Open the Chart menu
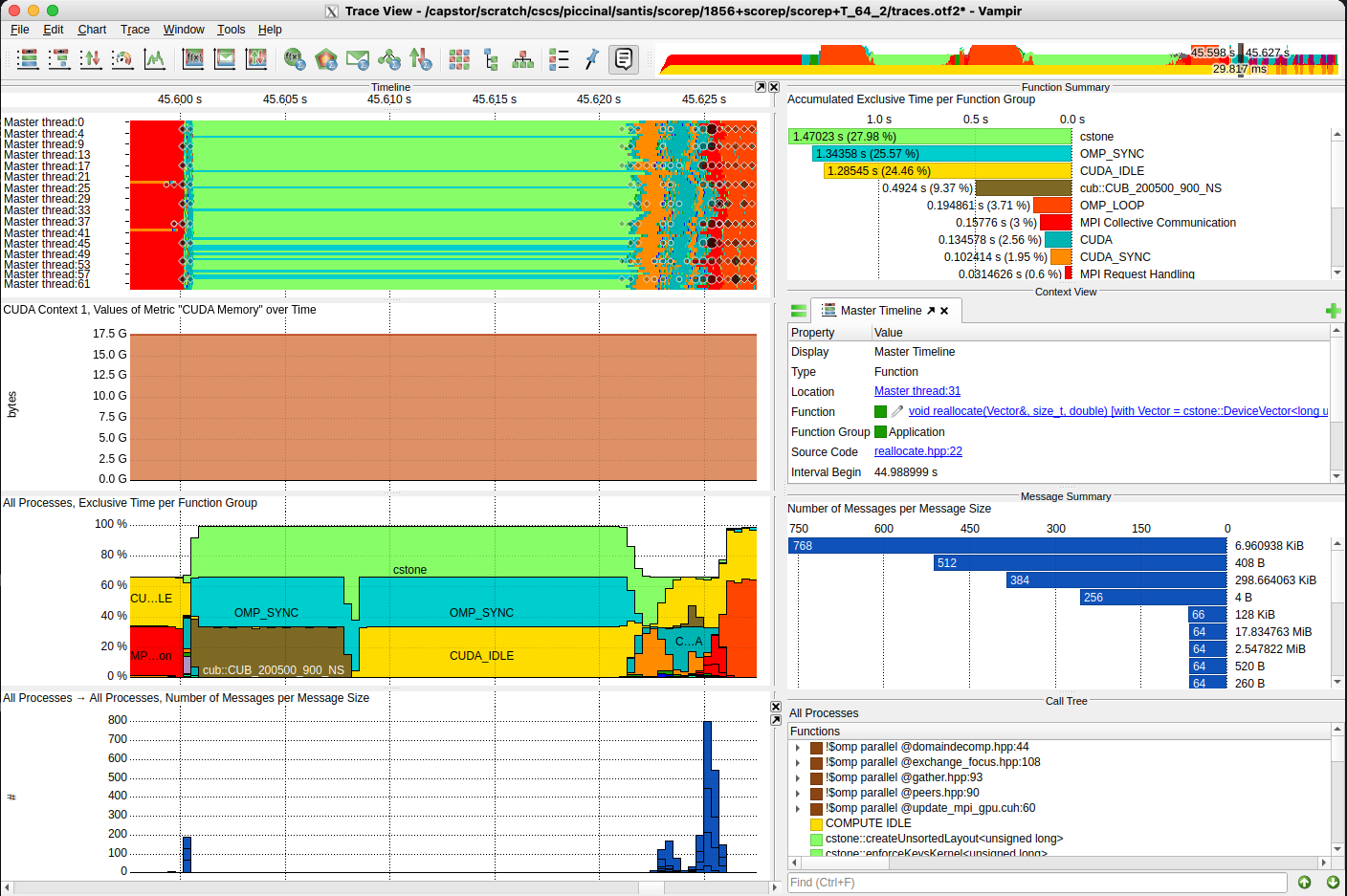 [92, 30]
